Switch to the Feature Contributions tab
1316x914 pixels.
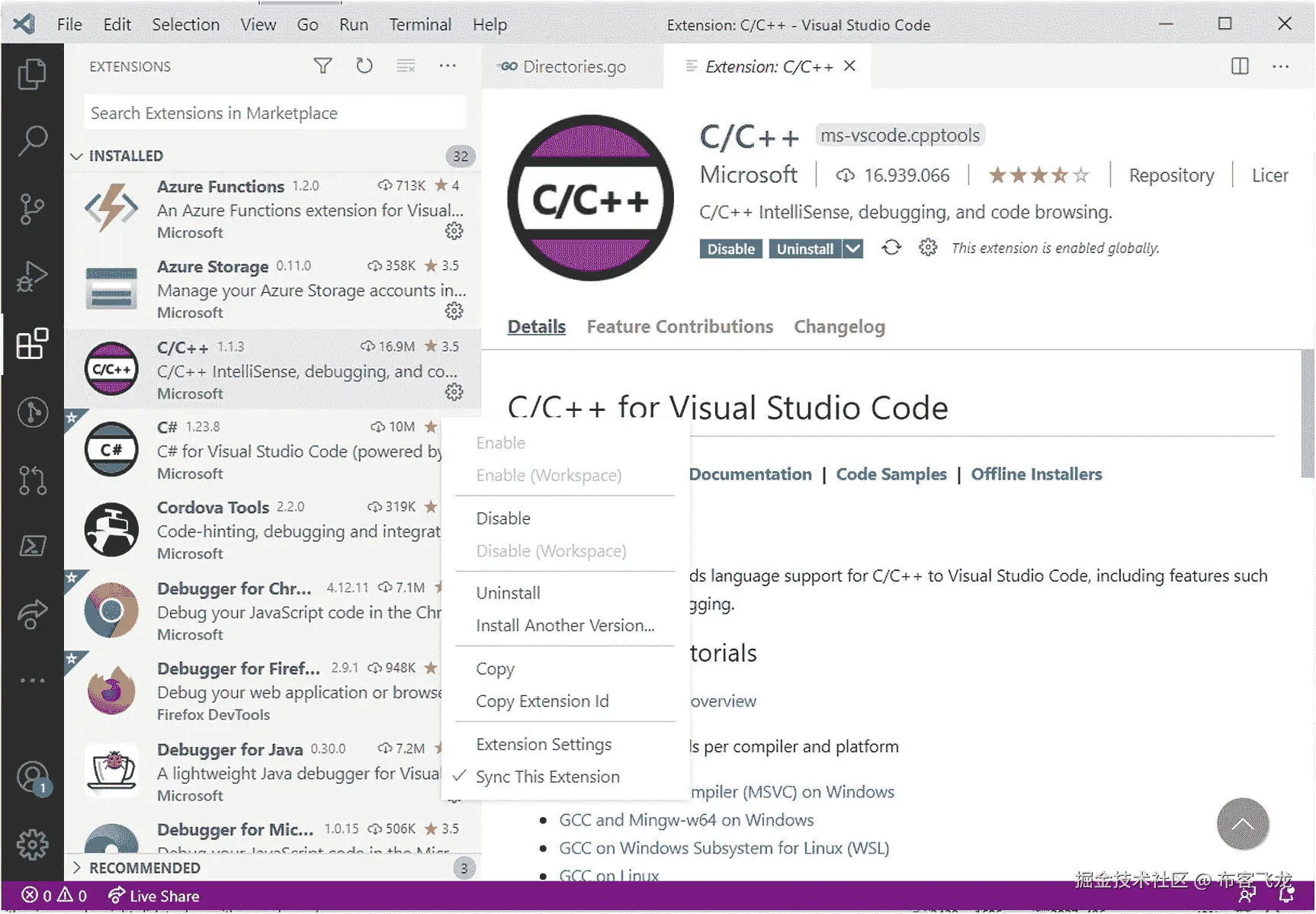click(680, 327)
